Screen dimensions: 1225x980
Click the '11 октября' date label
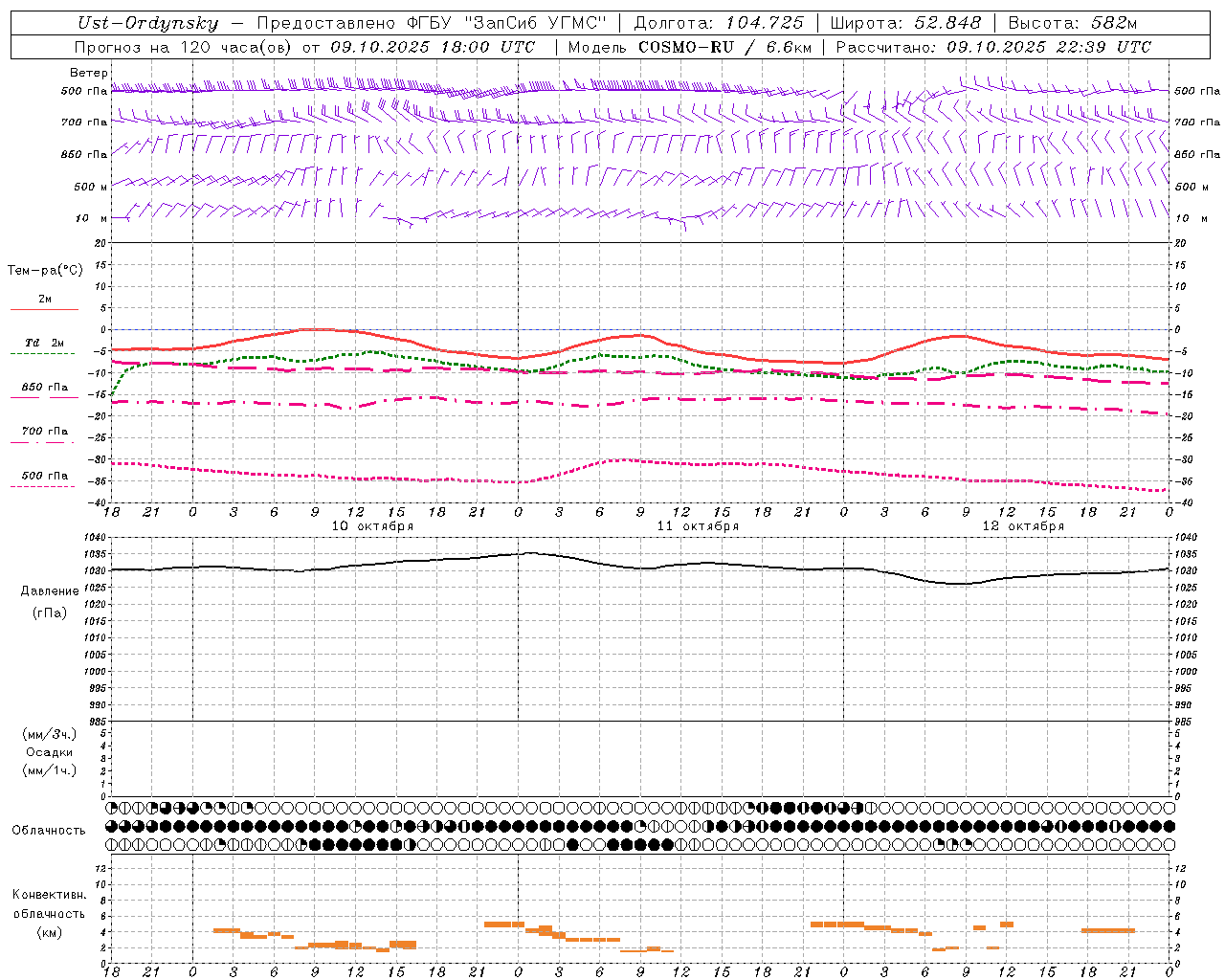[699, 526]
